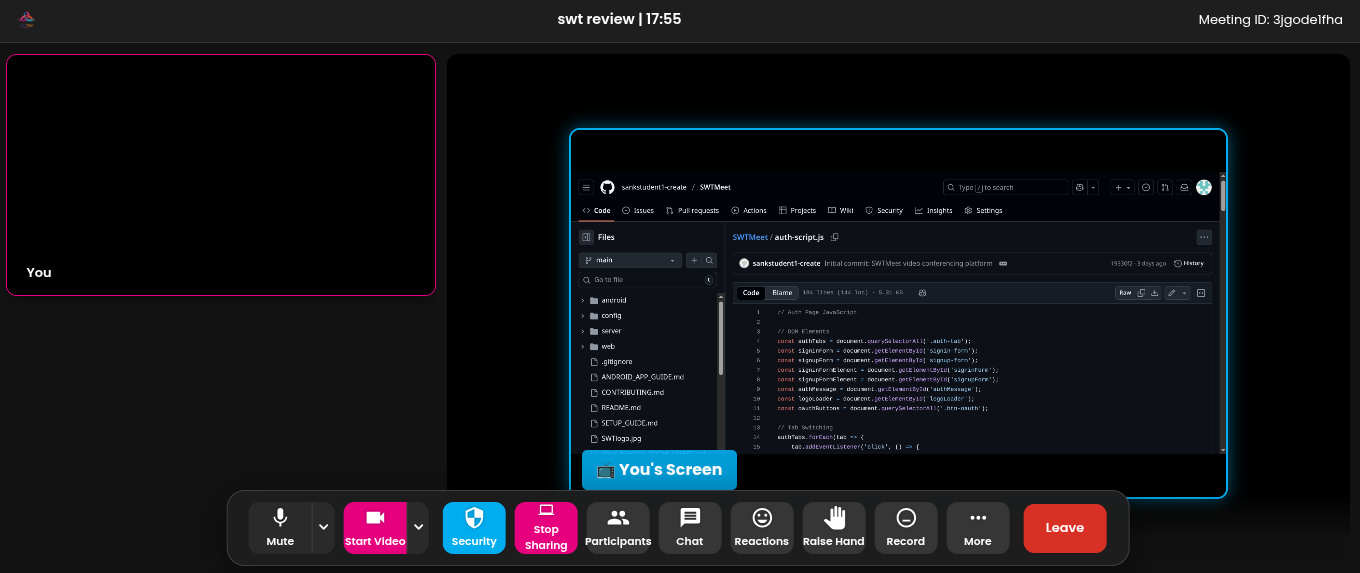Click the "You" video thumbnail

[x=221, y=175]
